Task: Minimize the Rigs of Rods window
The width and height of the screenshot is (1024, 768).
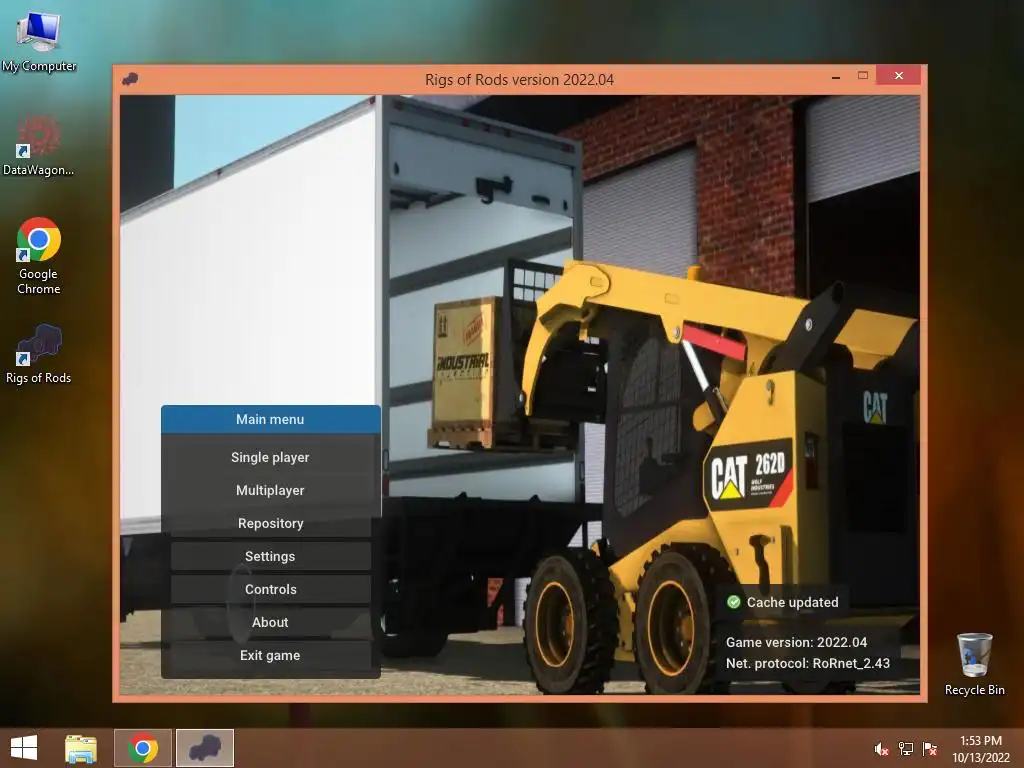Action: pos(836,76)
